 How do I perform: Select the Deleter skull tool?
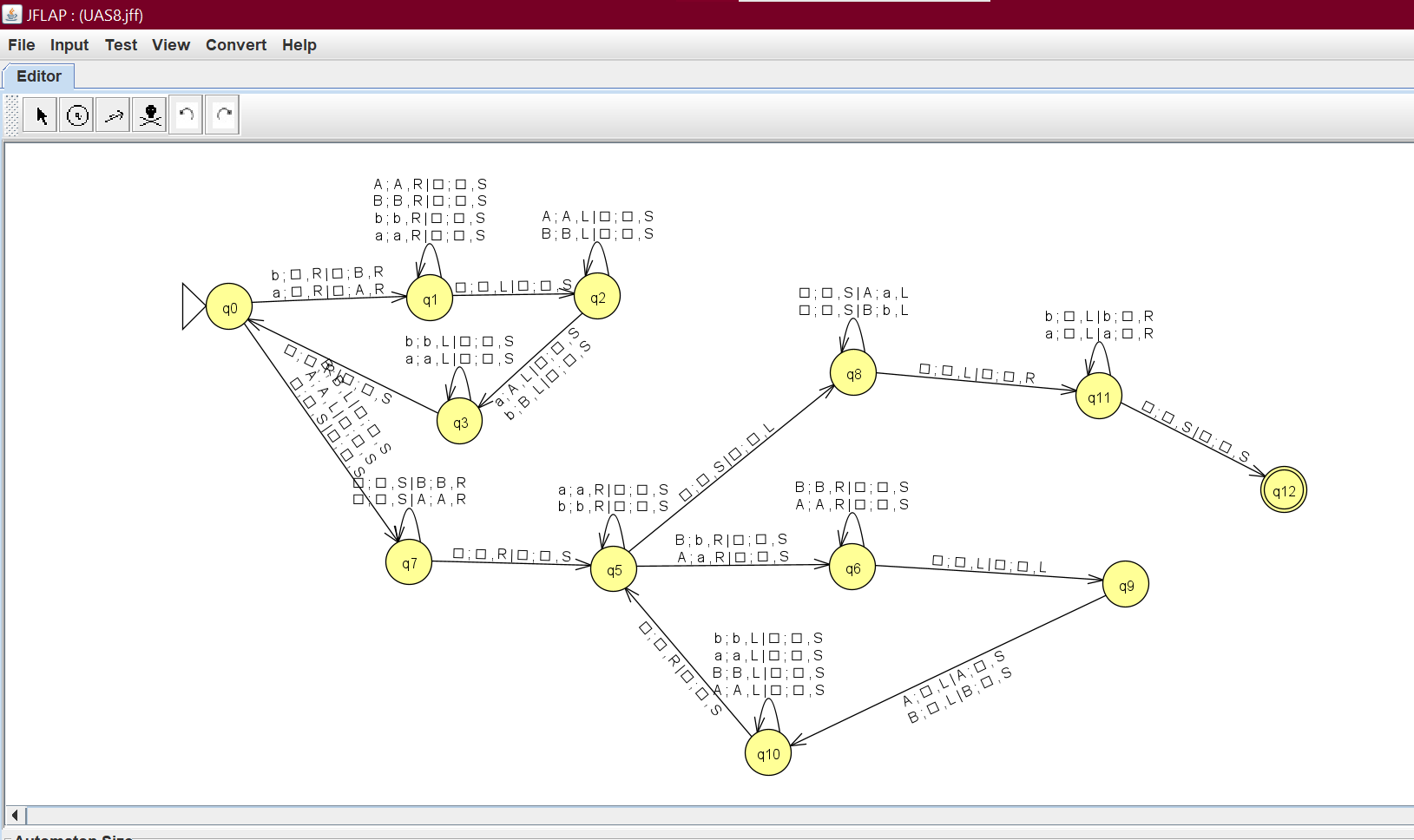150,115
